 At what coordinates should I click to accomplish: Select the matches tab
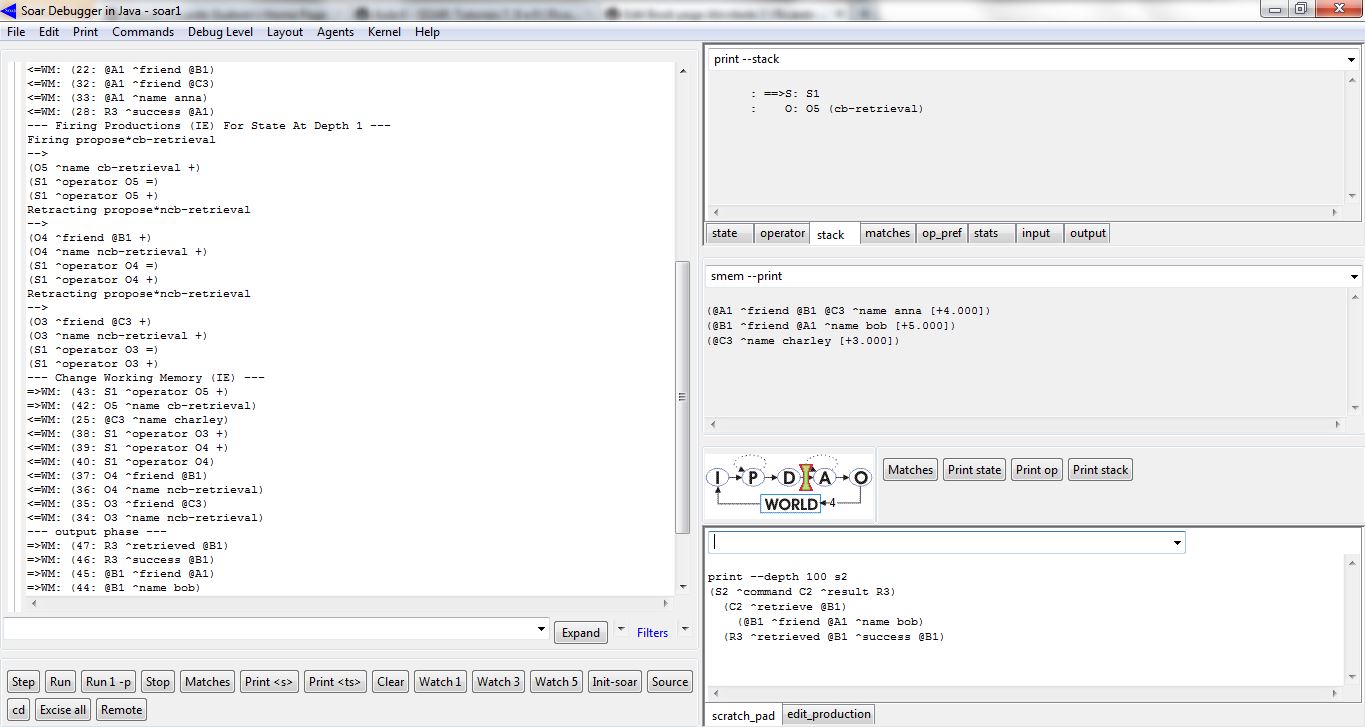(x=887, y=233)
